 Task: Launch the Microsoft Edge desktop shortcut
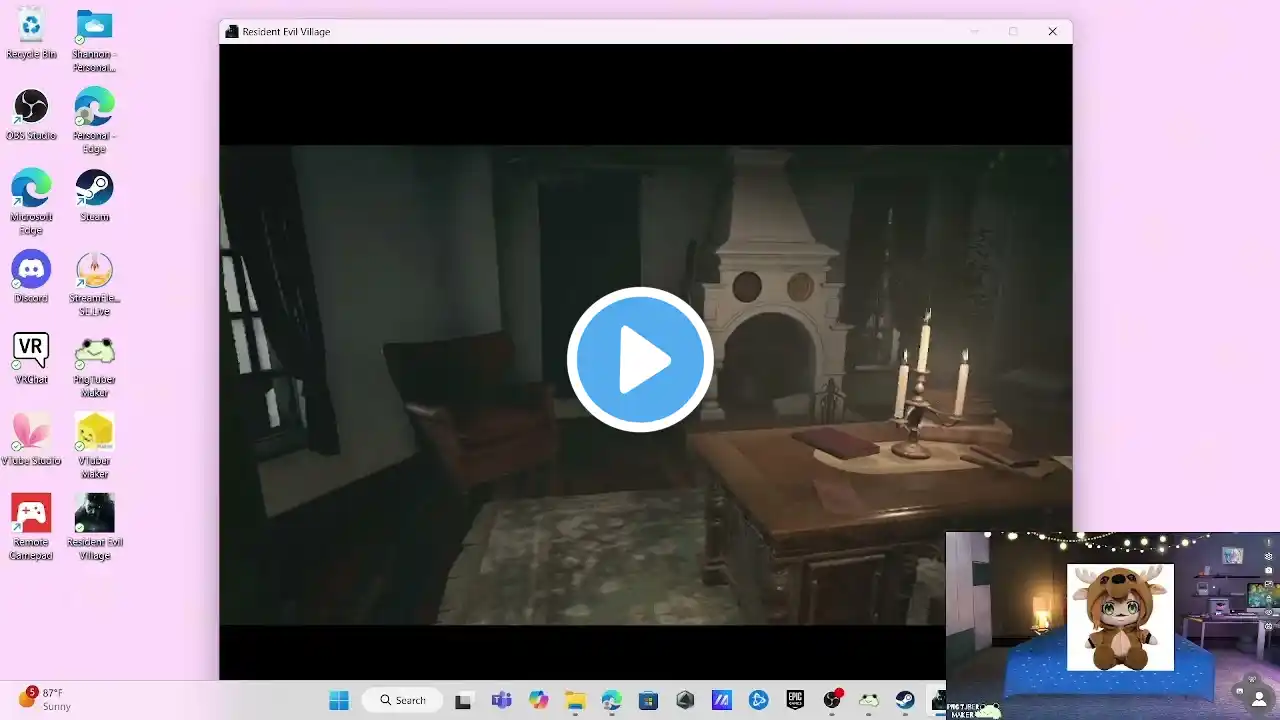pos(31,202)
